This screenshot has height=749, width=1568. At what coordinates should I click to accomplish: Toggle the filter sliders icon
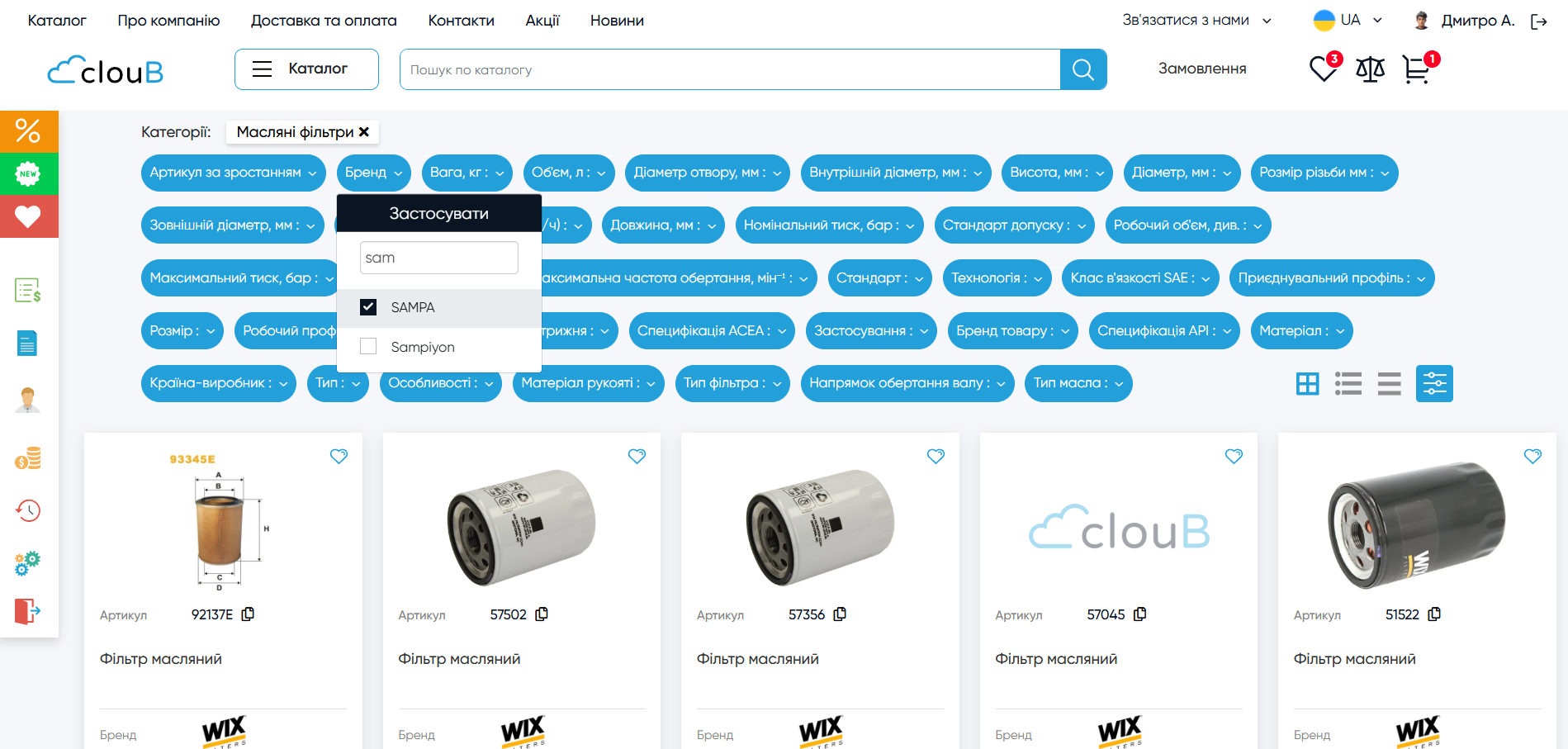[1434, 383]
